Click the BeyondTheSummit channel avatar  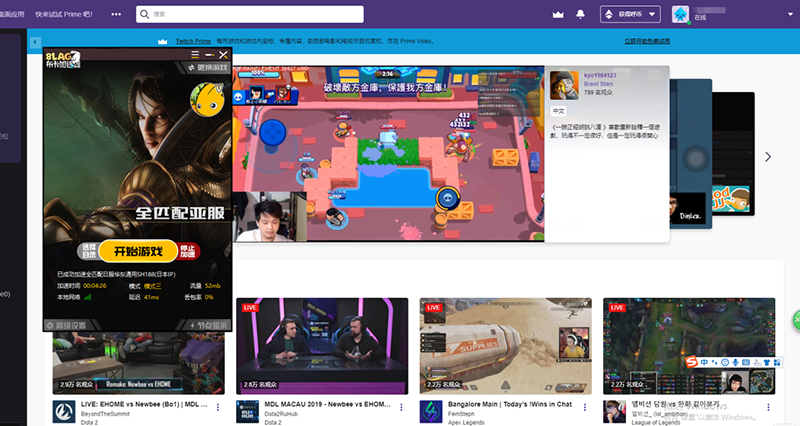[x=64, y=412]
